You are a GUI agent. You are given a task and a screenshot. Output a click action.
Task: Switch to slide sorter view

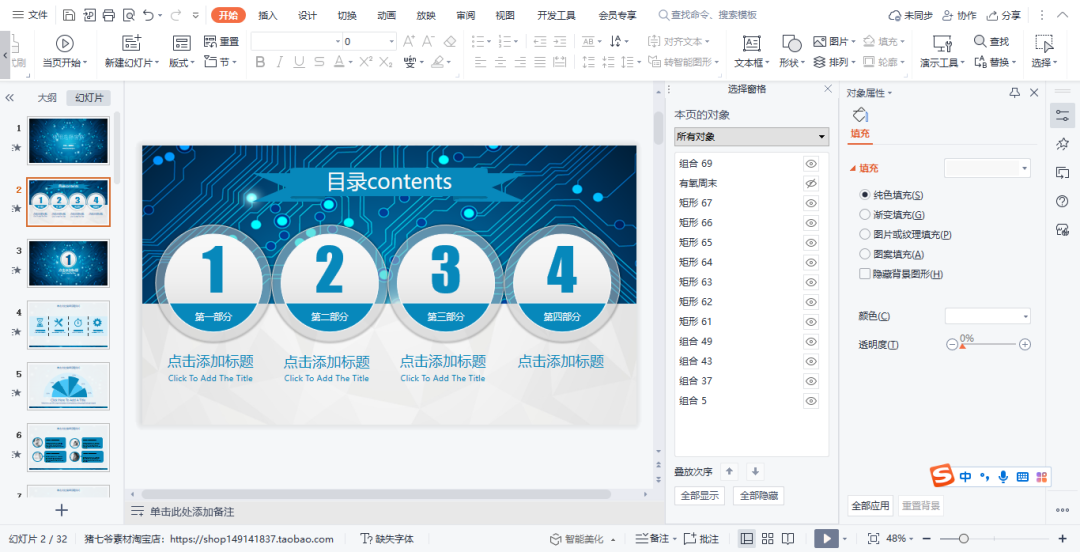click(x=767, y=538)
